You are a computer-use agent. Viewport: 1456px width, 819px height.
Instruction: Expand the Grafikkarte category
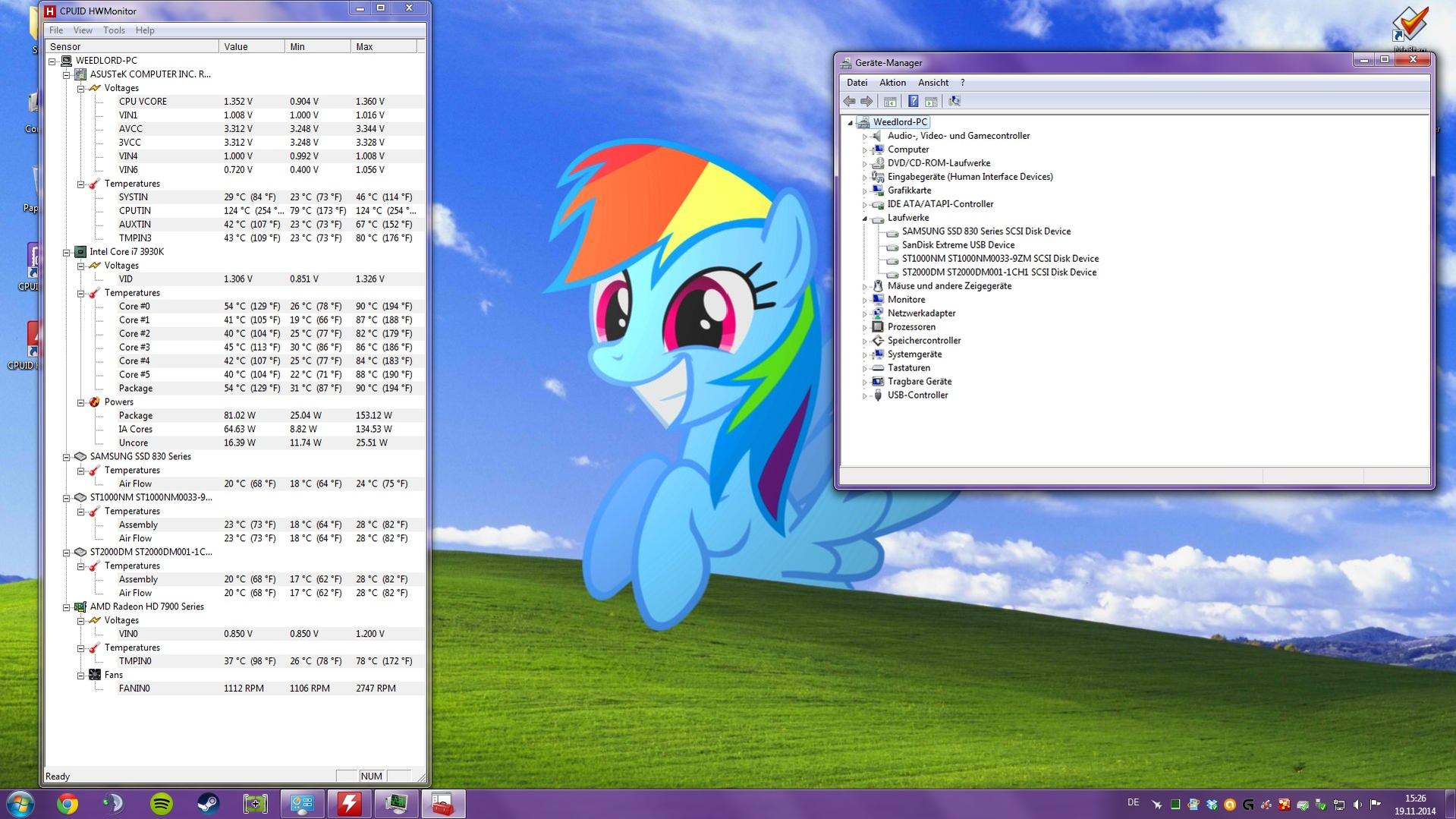[x=864, y=191]
